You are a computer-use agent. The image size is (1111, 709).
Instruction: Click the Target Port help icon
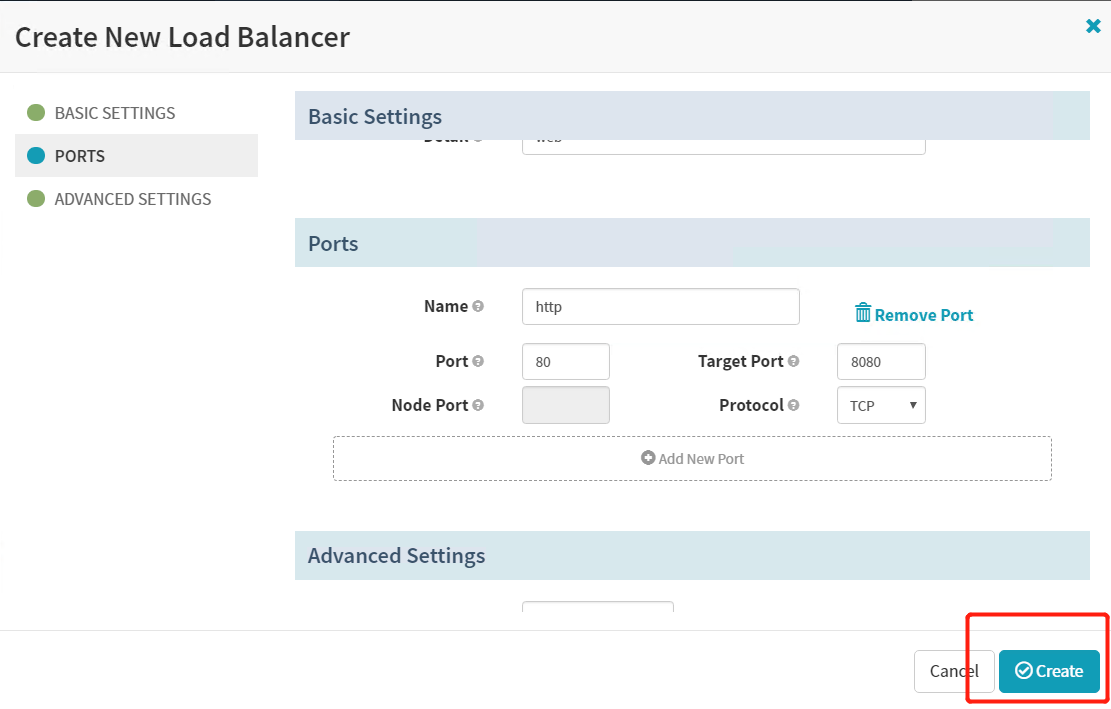coord(793,361)
